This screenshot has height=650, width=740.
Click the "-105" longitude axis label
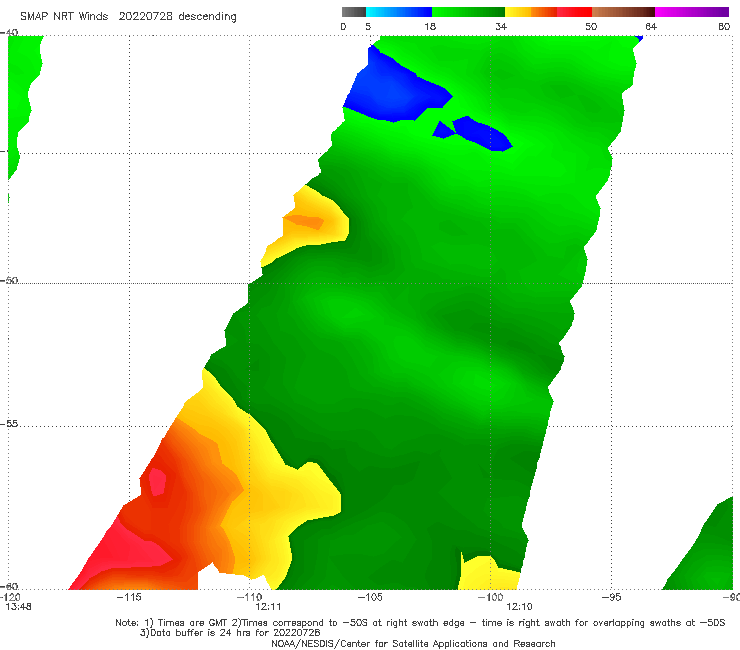pos(370,597)
